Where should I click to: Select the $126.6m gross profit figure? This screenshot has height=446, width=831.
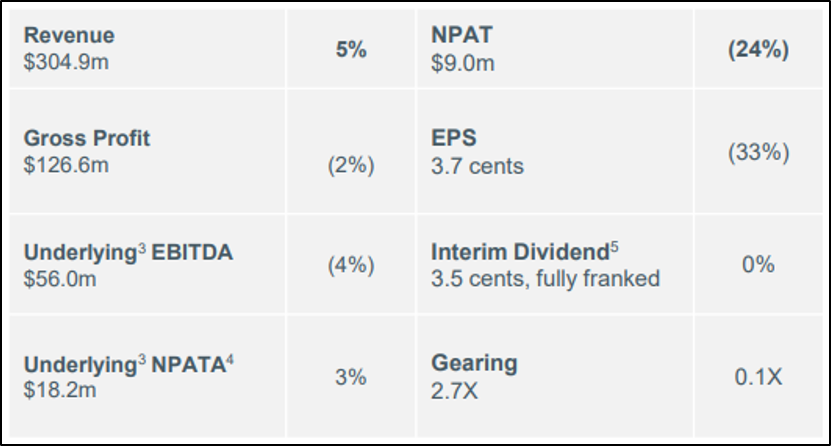pos(67,165)
